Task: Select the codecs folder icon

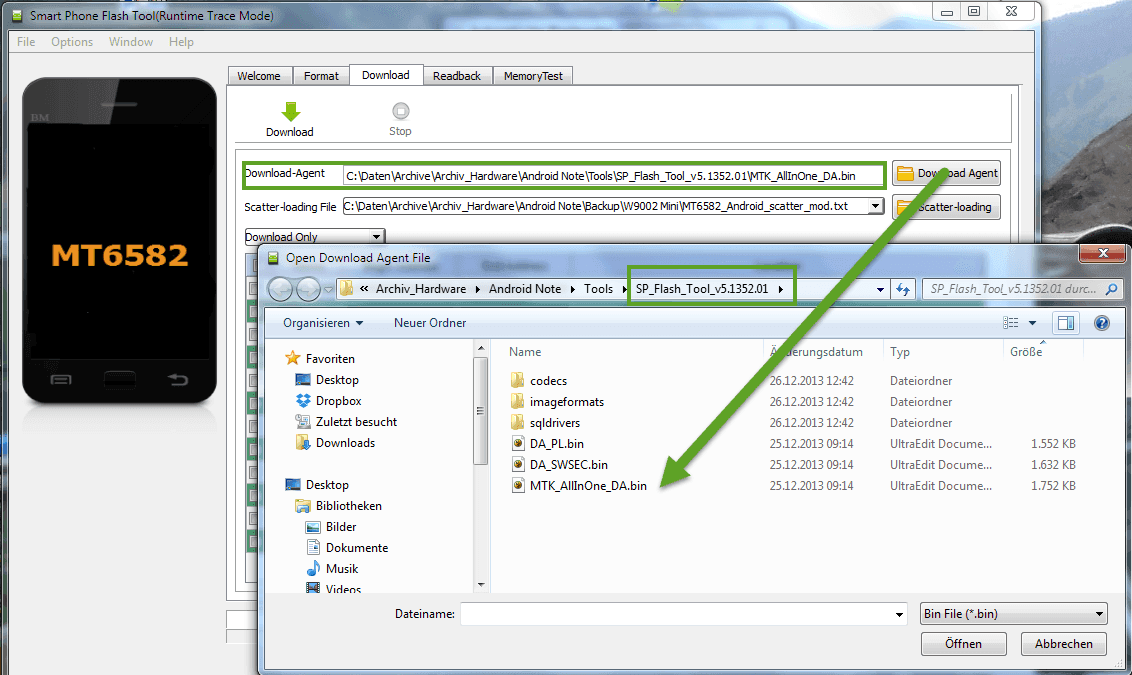Action: coord(518,380)
